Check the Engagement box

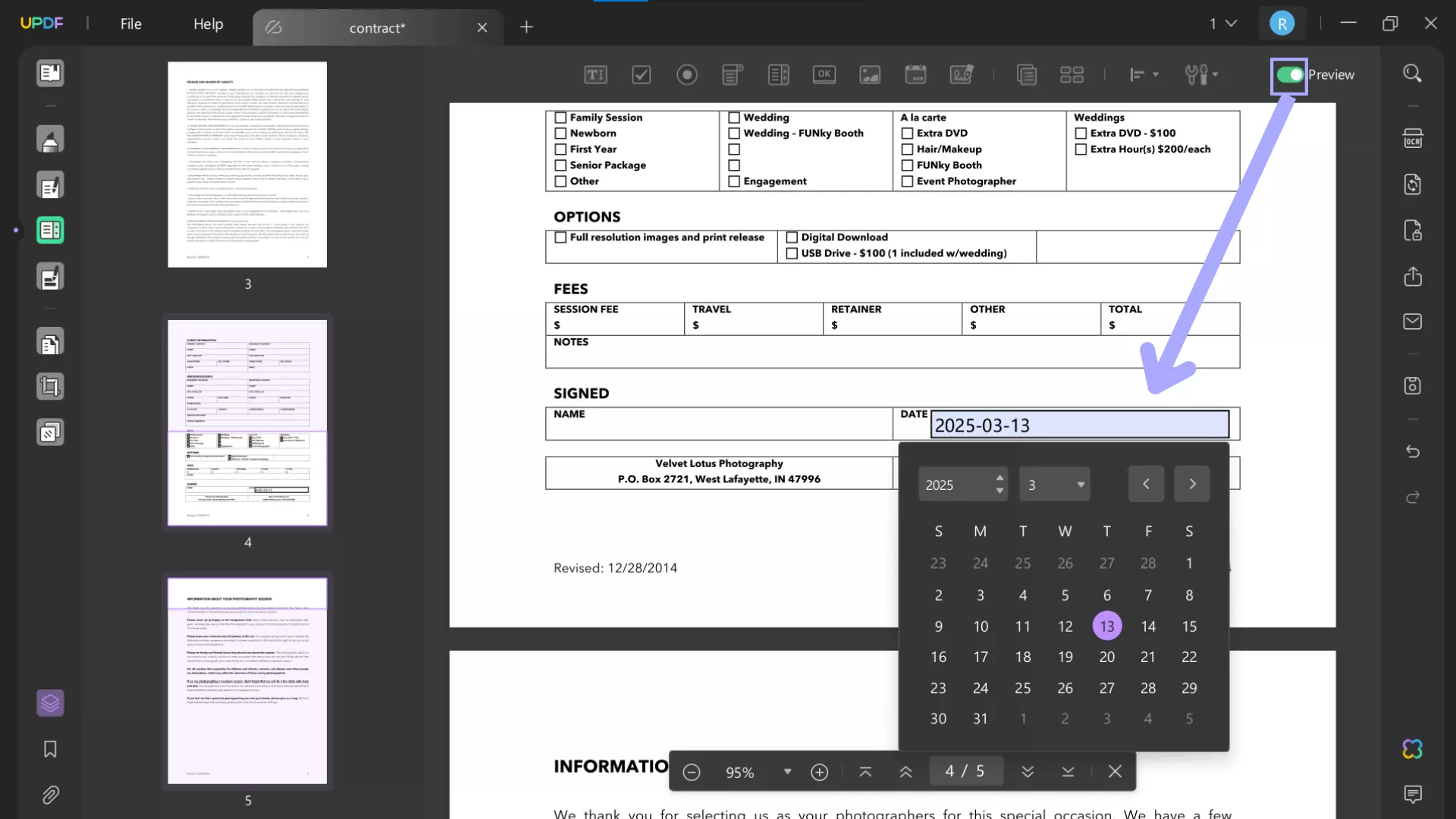[x=734, y=181]
